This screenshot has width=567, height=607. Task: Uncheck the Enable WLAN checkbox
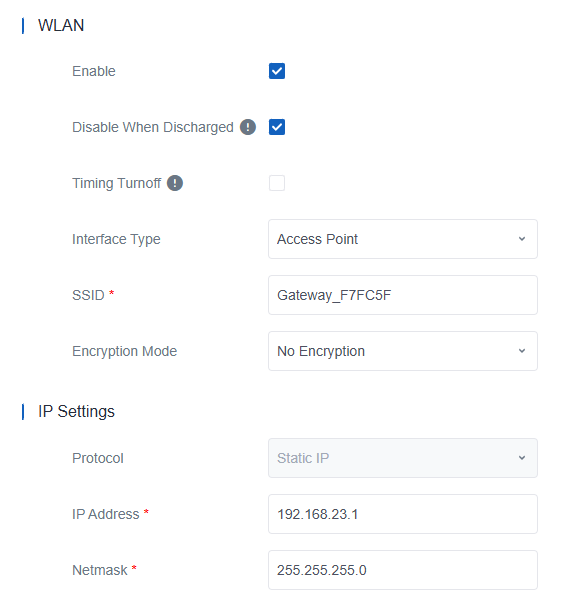[277, 71]
